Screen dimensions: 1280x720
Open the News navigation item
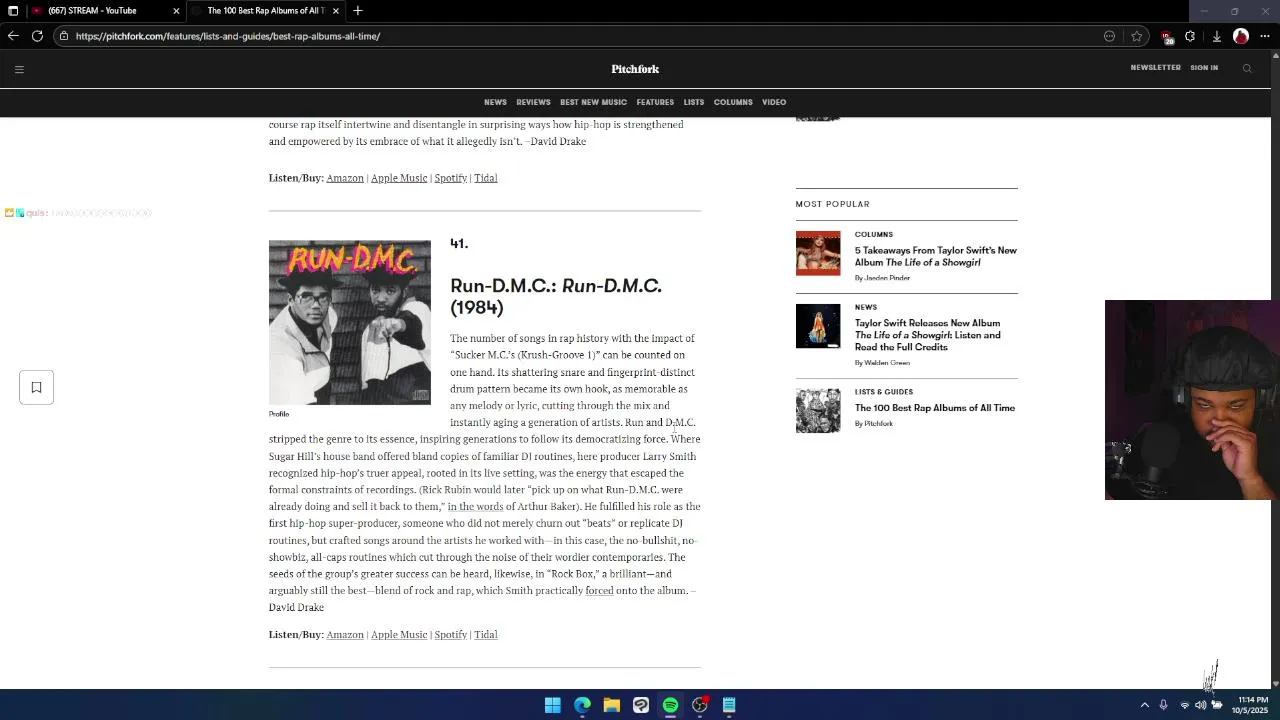[x=495, y=102]
